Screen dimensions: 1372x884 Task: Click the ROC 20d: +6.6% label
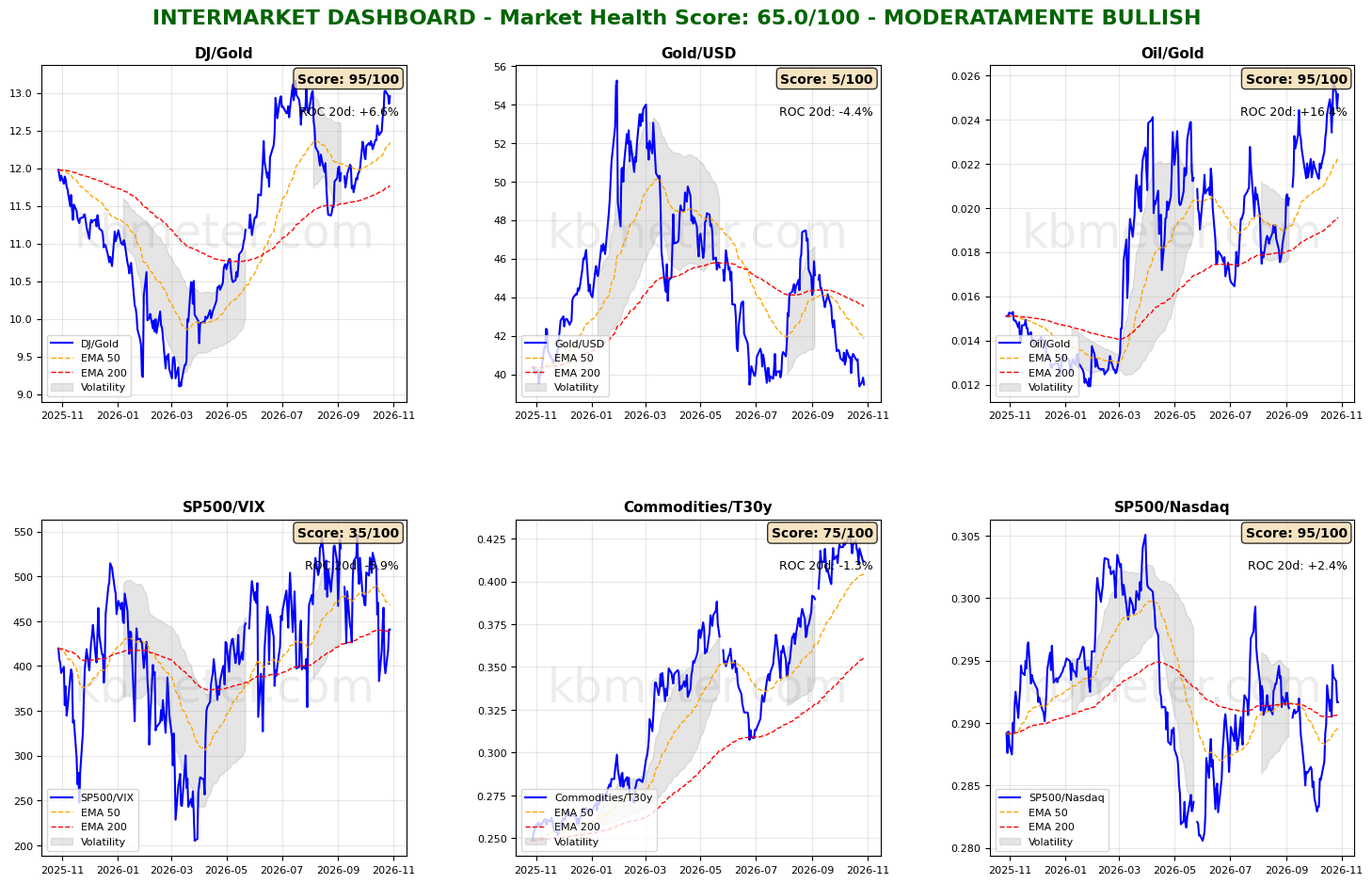tap(349, 112)
